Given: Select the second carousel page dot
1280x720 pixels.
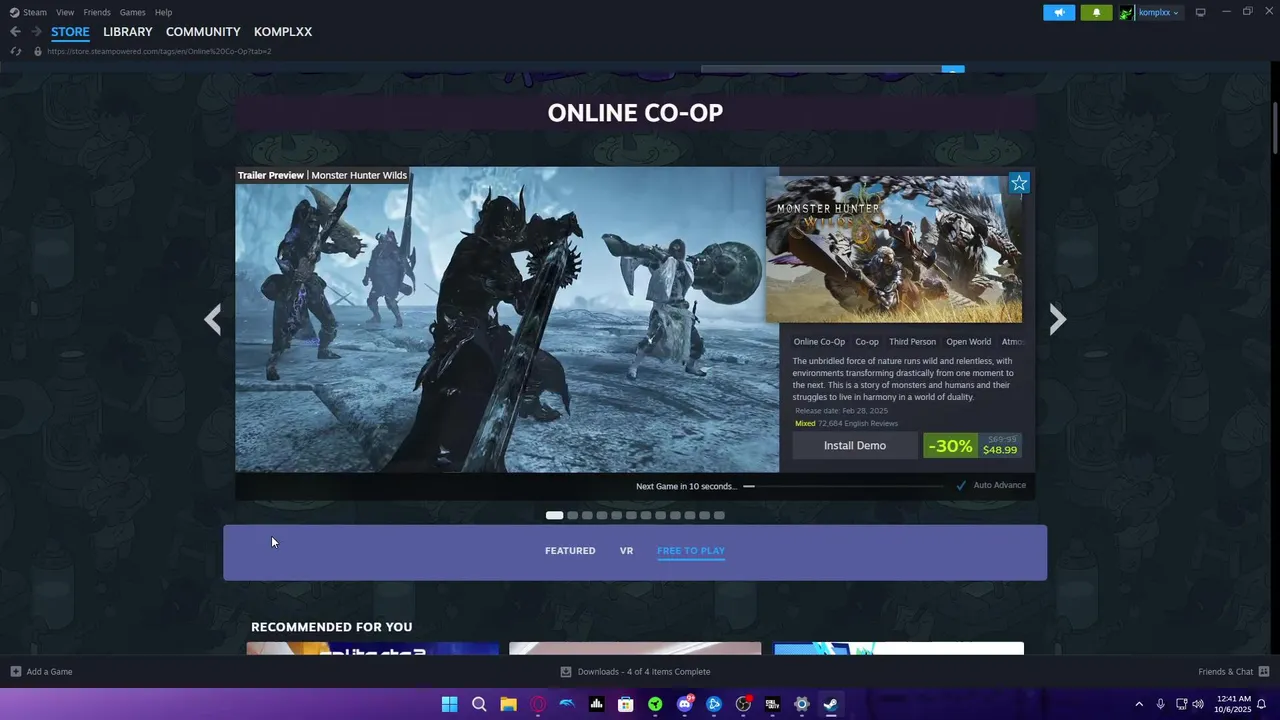Looking at the screenshot, I should (573, 516).
